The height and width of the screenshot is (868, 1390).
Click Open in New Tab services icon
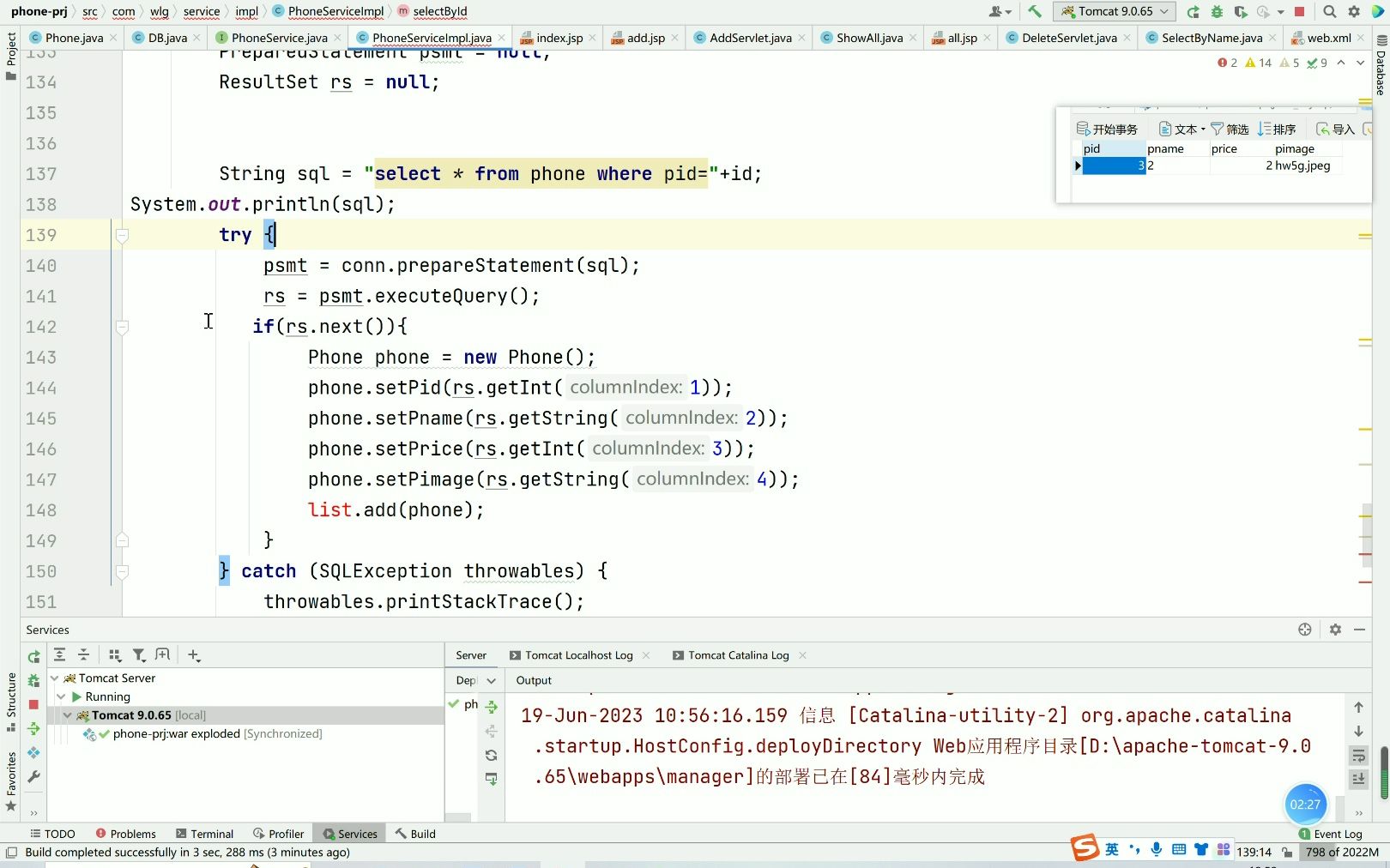tap(162, 655)
